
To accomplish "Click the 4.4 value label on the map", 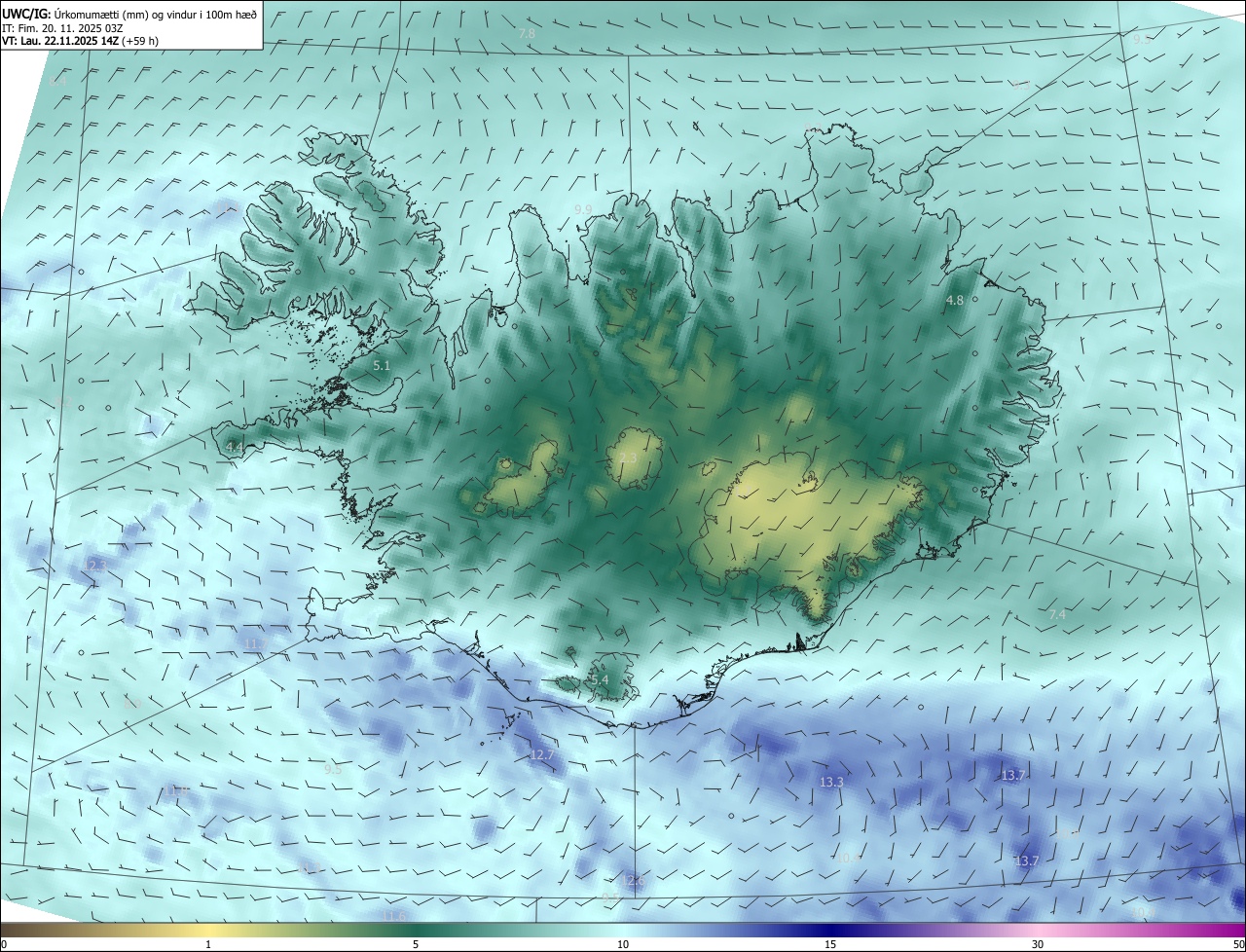I will [235, 447].
